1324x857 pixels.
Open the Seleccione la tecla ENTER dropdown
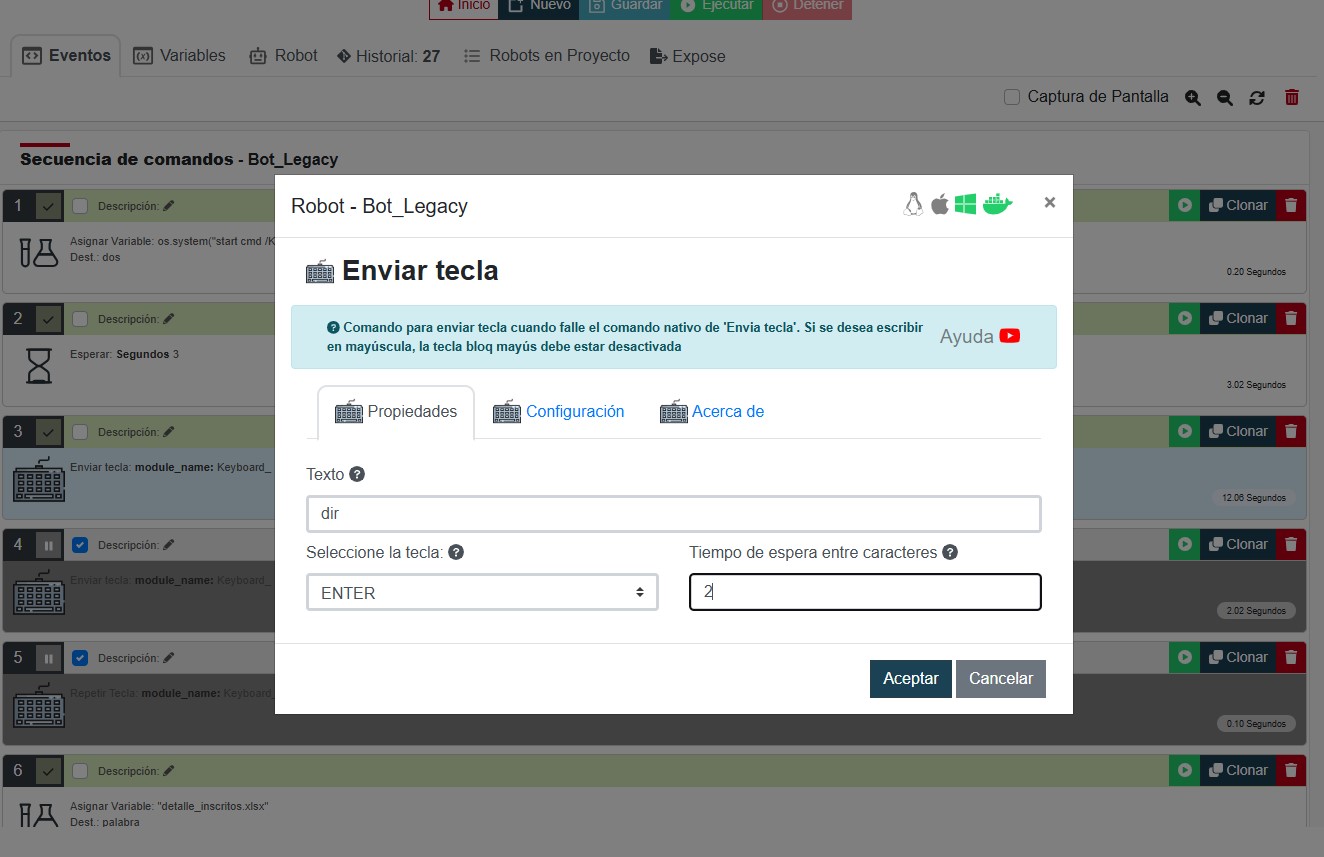click(x=482, y=592)
